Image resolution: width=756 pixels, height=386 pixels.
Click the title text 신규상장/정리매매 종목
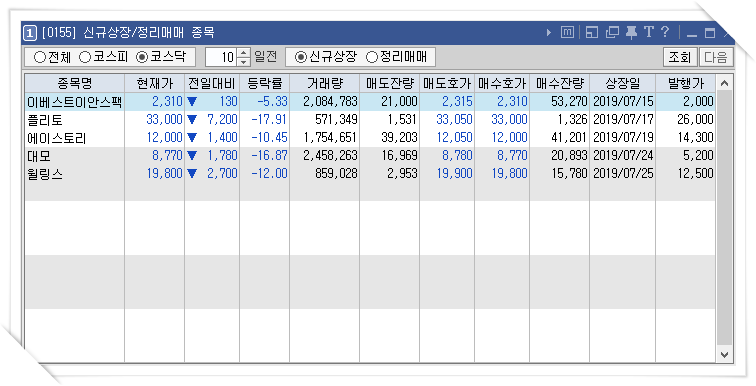(x=148, y=33)
